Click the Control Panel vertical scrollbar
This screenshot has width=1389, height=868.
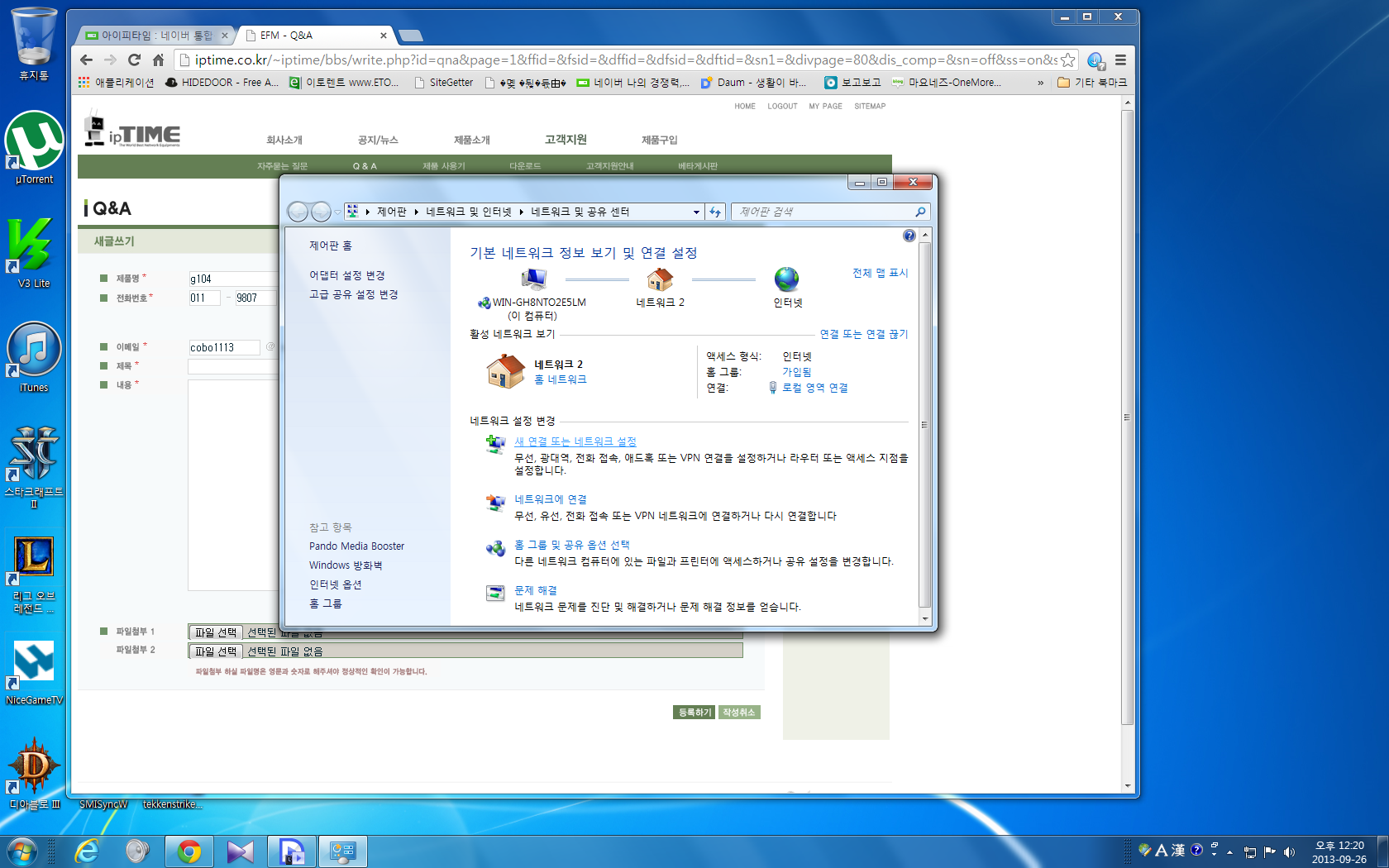point(925,427)
